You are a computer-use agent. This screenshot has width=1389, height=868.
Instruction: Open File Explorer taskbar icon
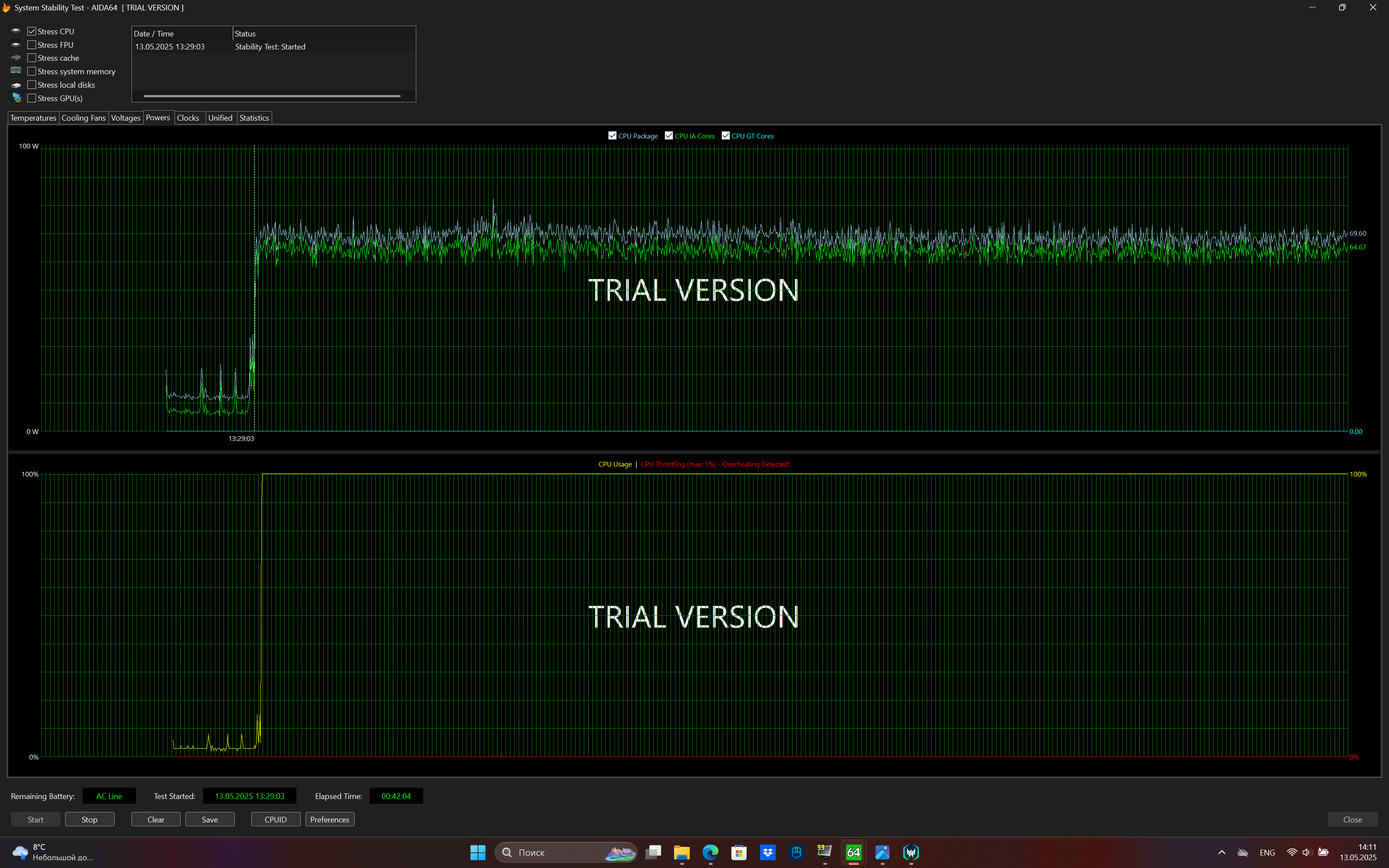tap(681, 852)
